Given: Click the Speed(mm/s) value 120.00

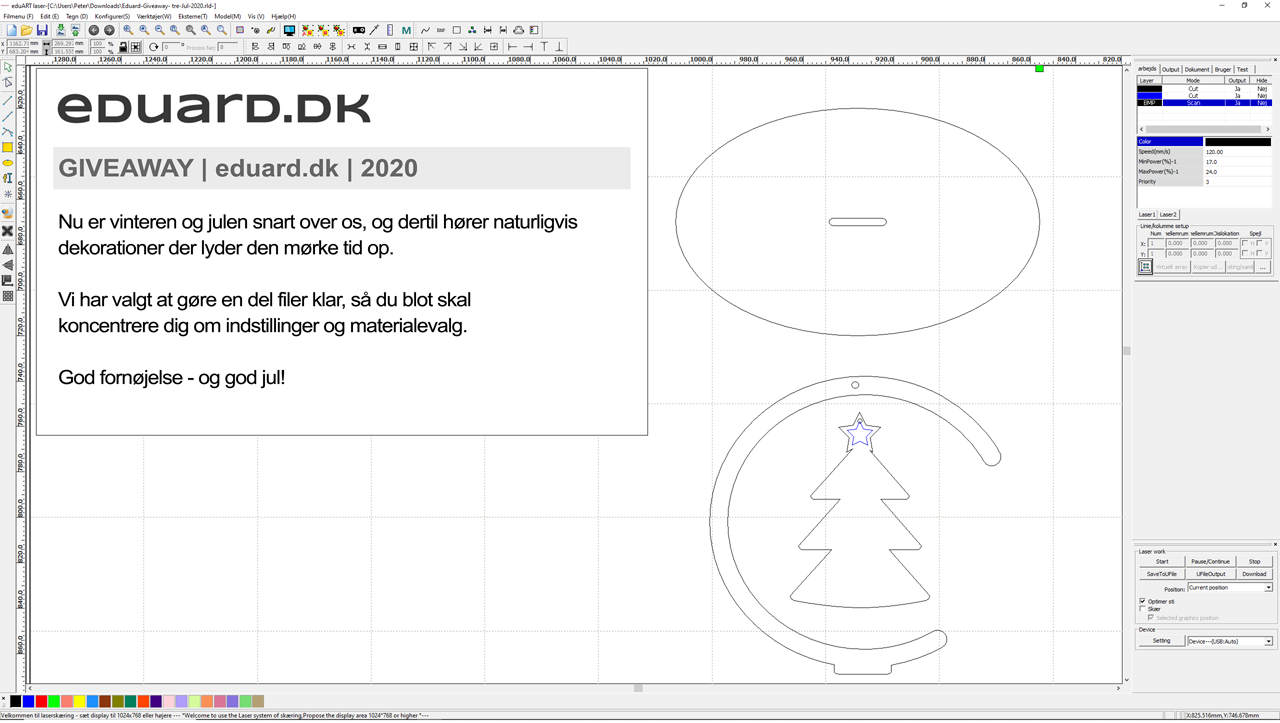Looking at the screenshot, I should pyautogui.click(x=1238, y=152).
